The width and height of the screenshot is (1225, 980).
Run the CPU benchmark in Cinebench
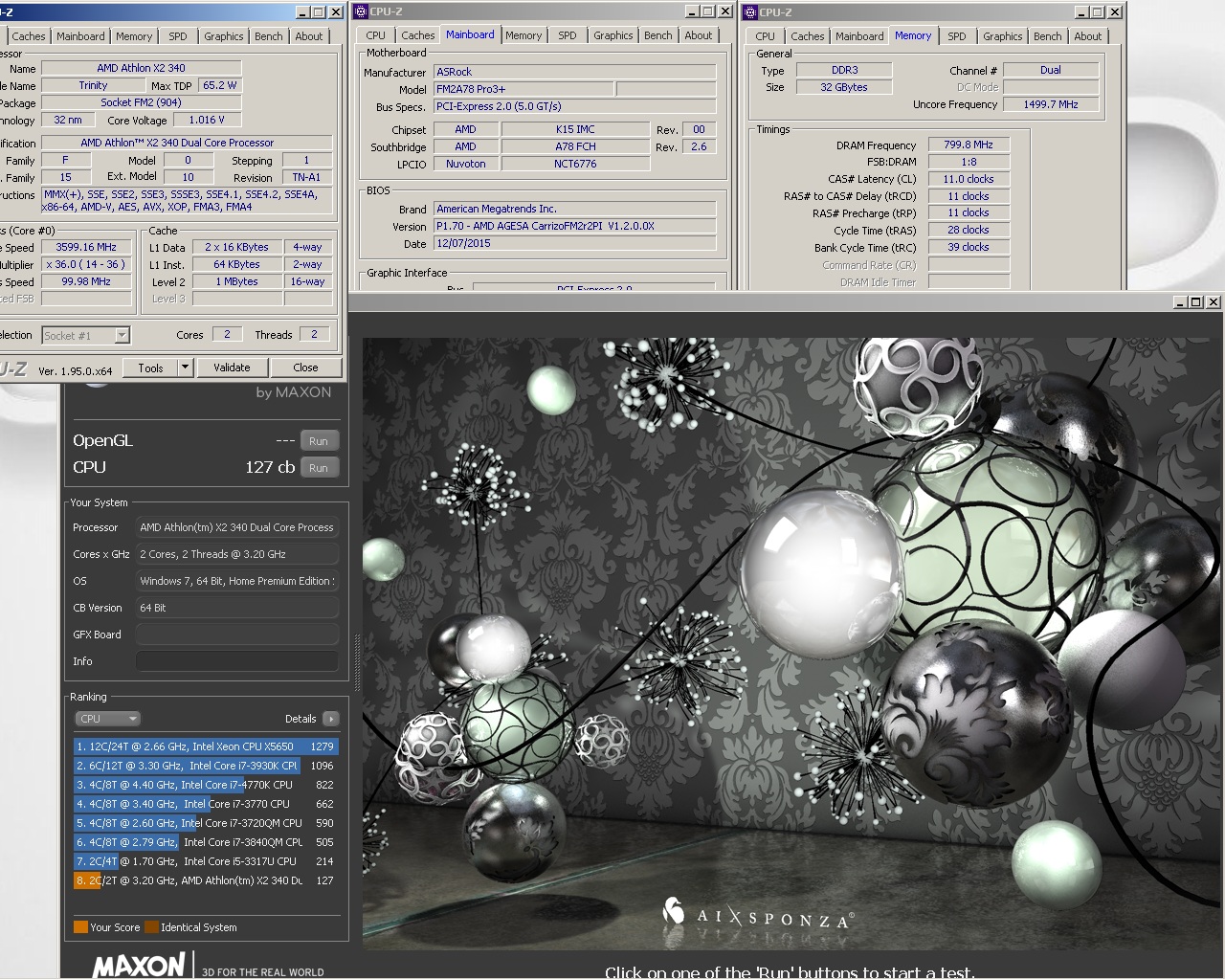(319, 468)
